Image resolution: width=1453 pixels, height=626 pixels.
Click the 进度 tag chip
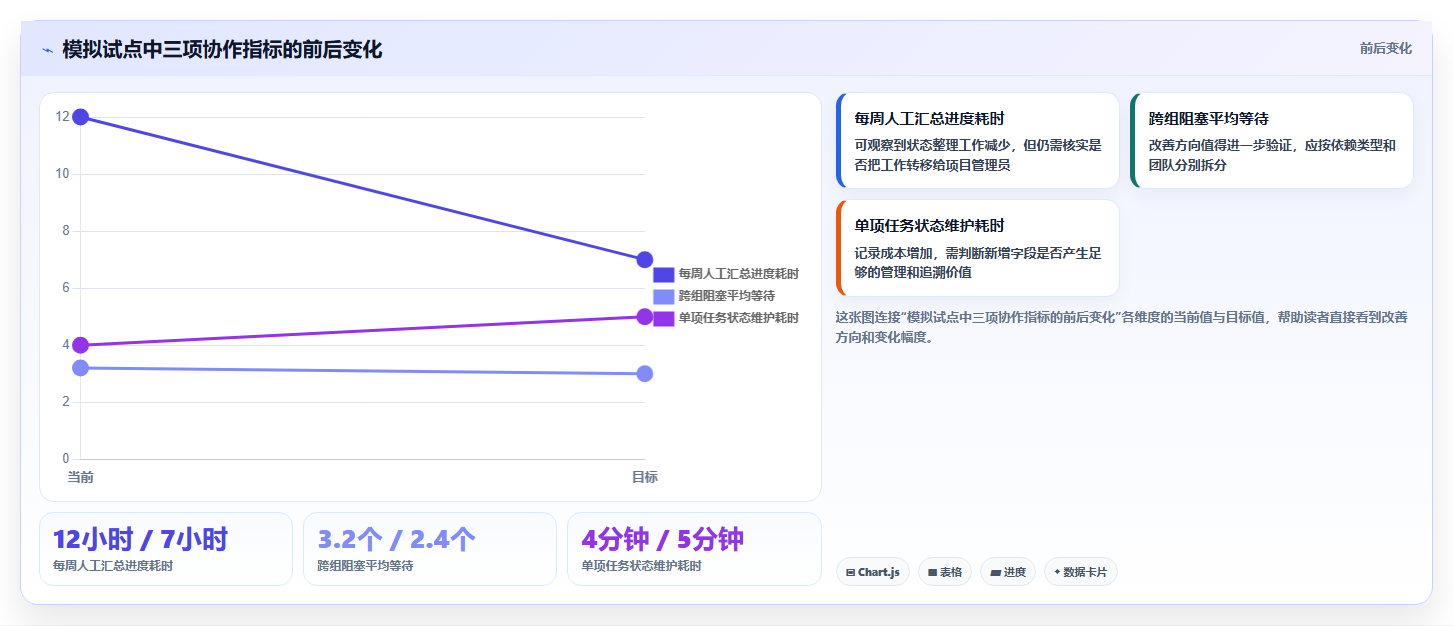click(1008, 572)
